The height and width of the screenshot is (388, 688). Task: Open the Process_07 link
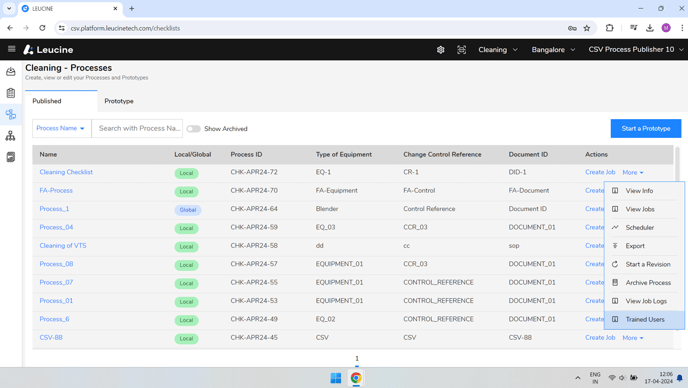56,282
